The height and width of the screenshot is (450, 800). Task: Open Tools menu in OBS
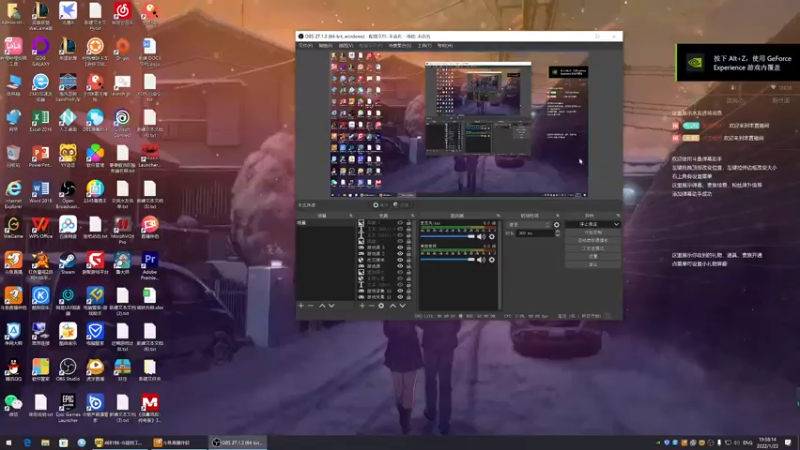point(424,45)
